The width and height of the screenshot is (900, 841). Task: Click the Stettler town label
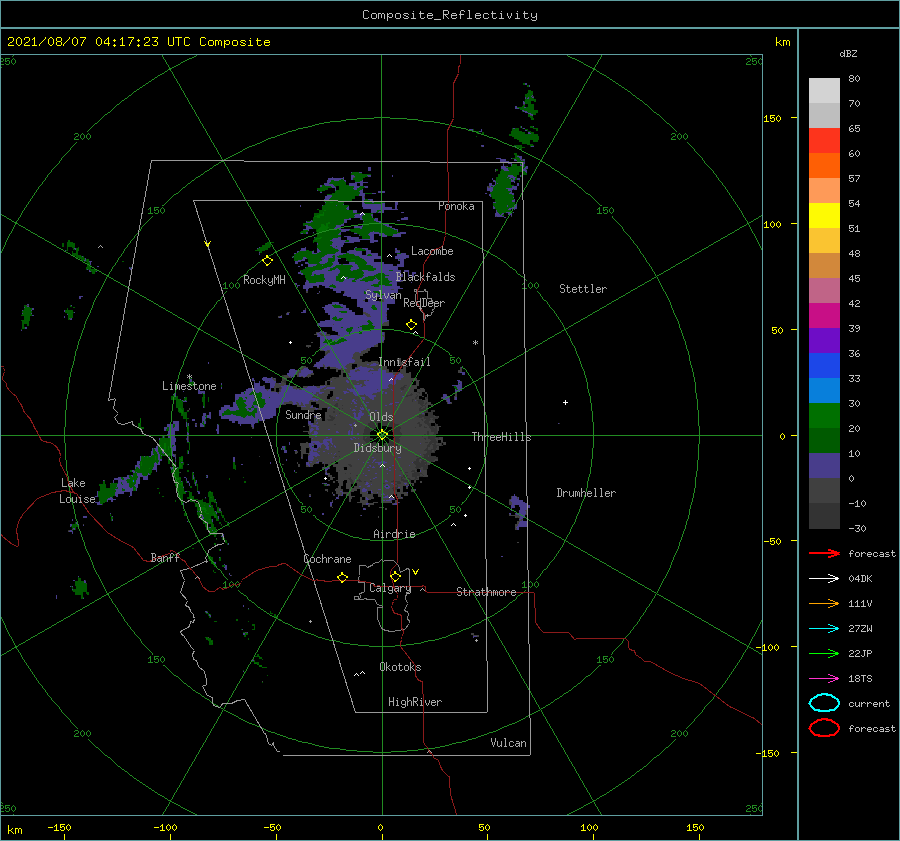pyautogui.click(x=583, y=289)
